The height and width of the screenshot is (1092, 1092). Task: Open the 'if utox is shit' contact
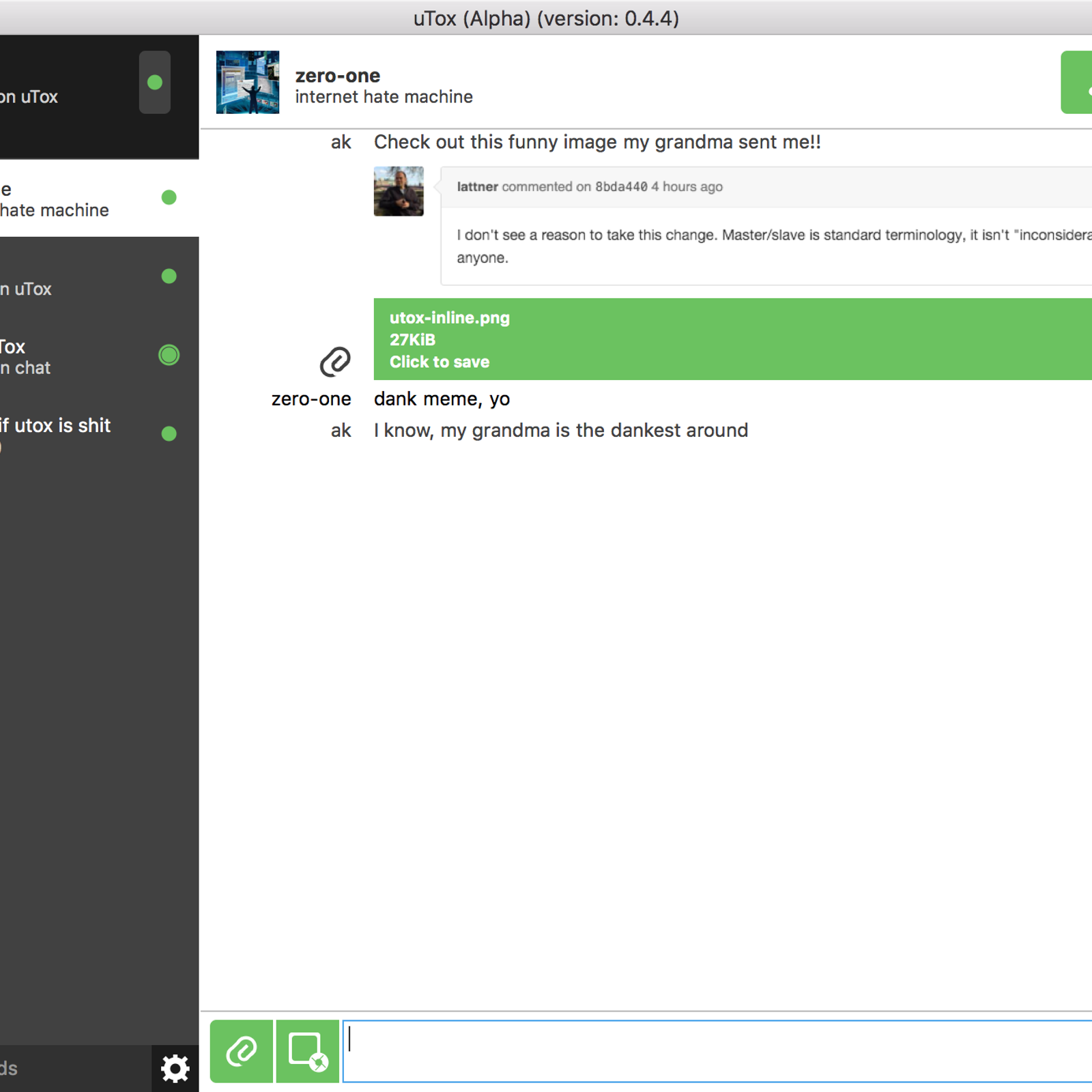(99, 434)
